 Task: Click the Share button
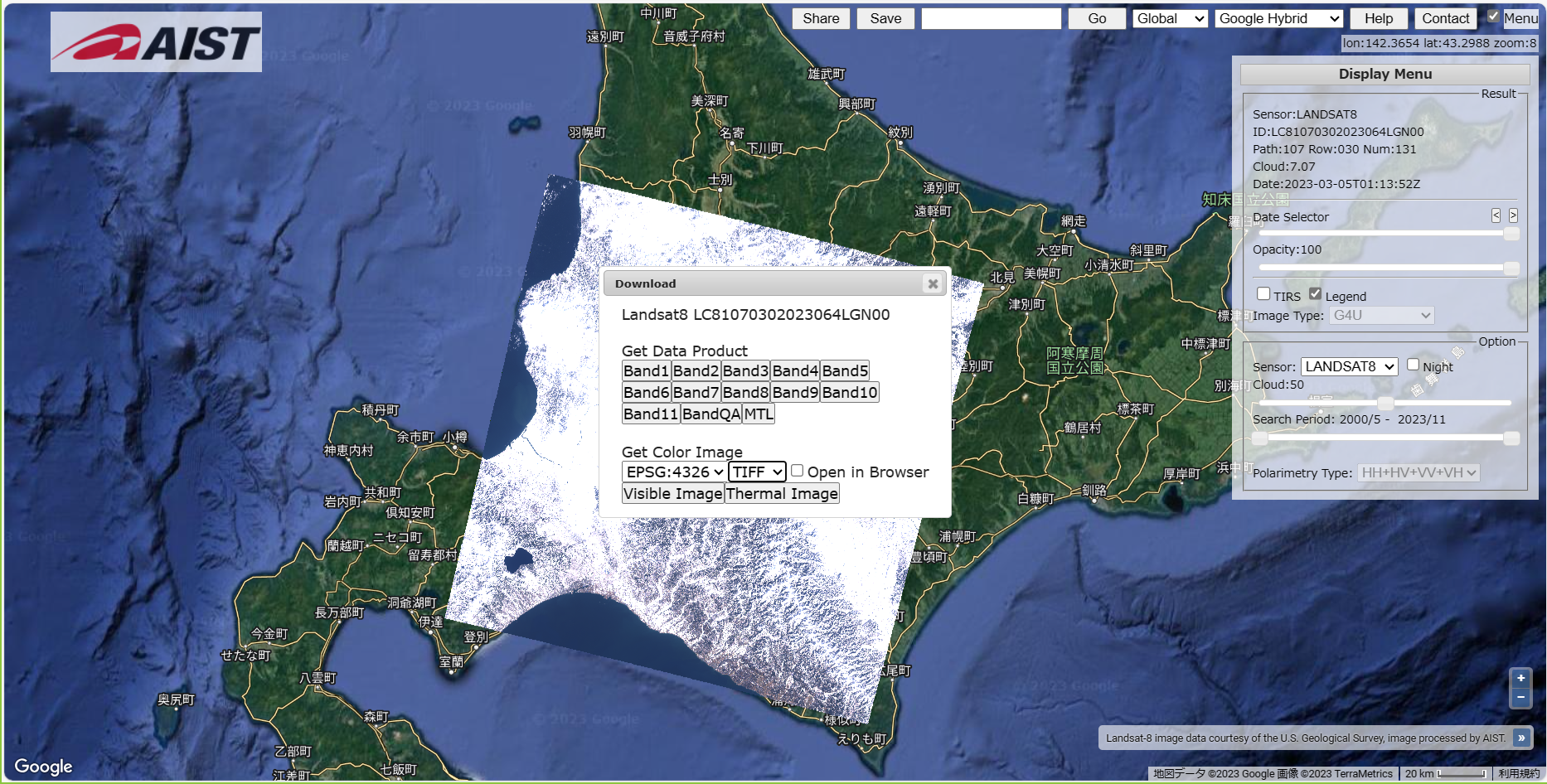pyautogui.click(x=821, y=18)
